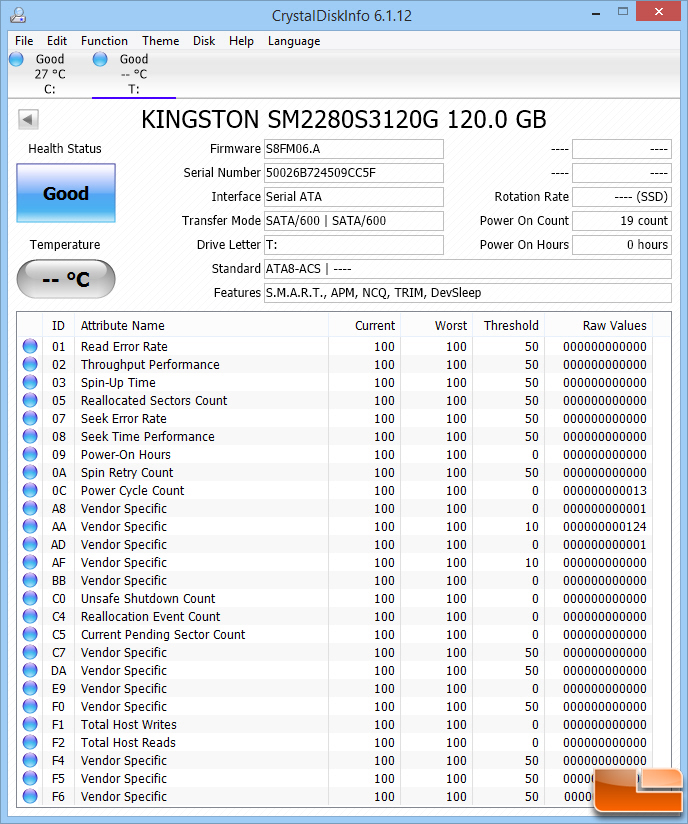Open the Language menu
Viewport: 688px width, 824px height.
pyautogui.click(x=294, y=41)
